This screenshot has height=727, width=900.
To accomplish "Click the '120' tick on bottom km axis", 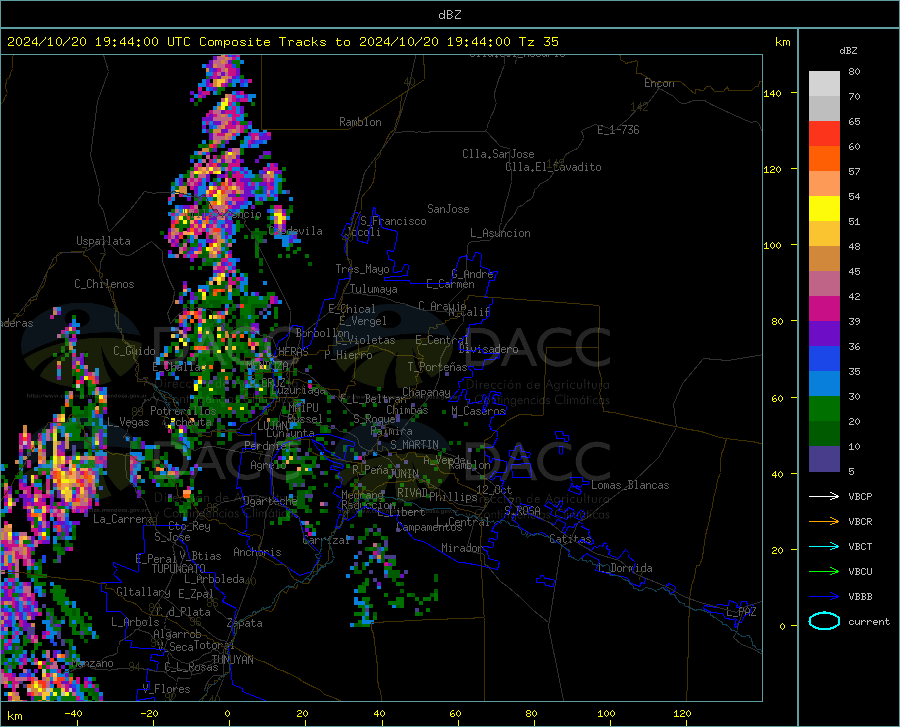I will click(682, 713).
